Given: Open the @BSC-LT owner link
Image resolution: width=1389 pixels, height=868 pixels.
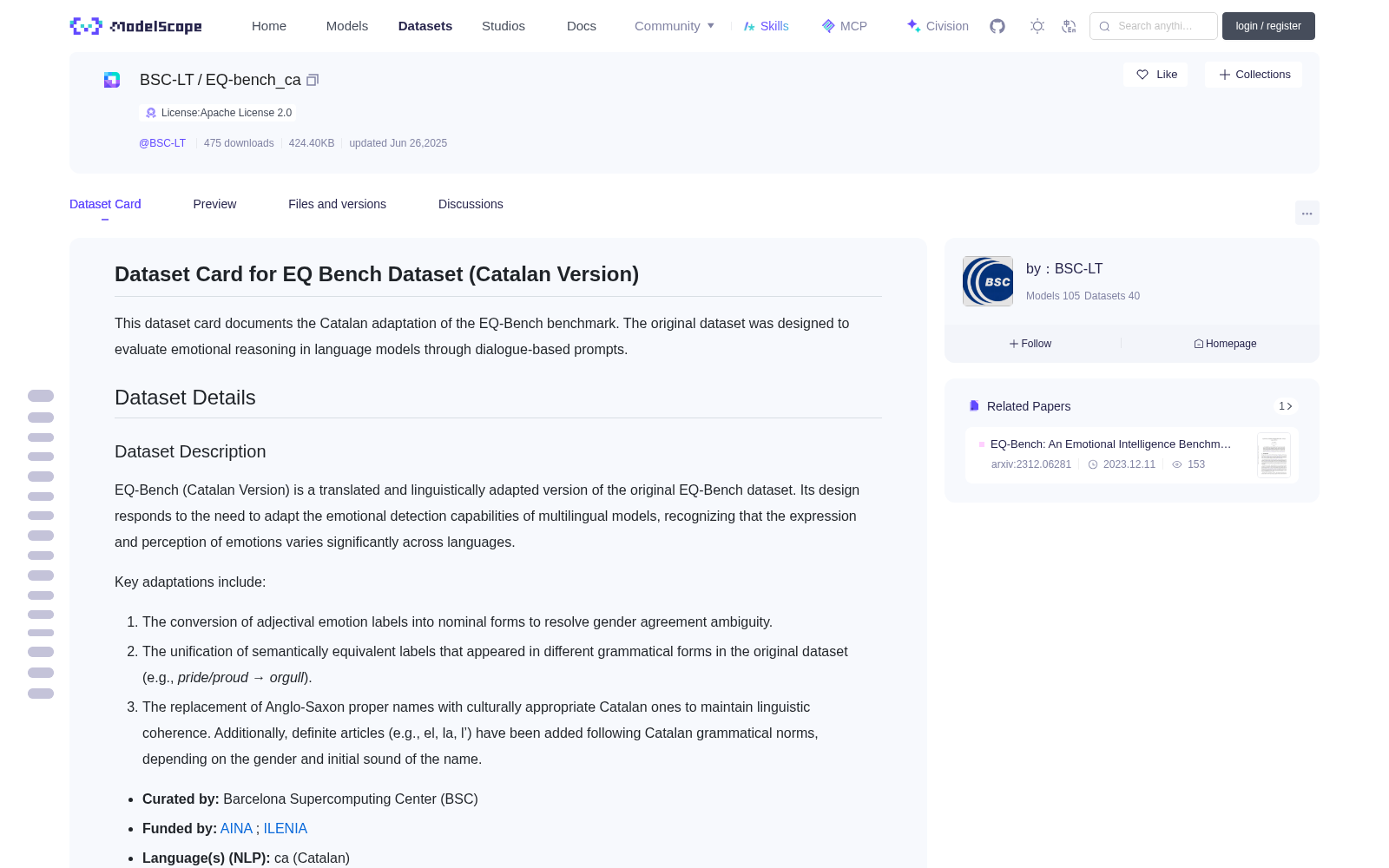Looking at the screenshot, I should pyautogui.click(x=162, y=143).
